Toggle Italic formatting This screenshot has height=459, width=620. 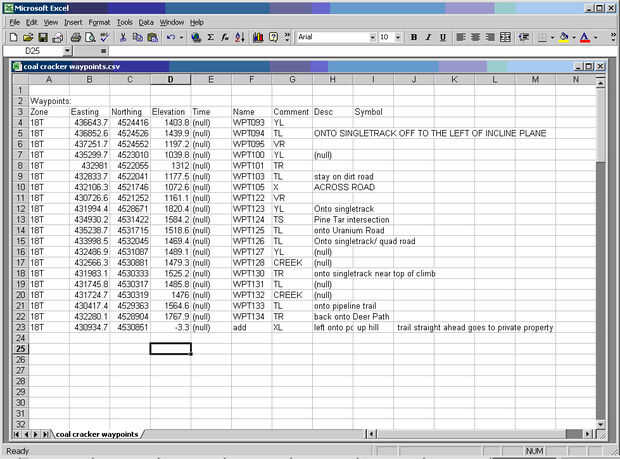click(x=428, y=37)
